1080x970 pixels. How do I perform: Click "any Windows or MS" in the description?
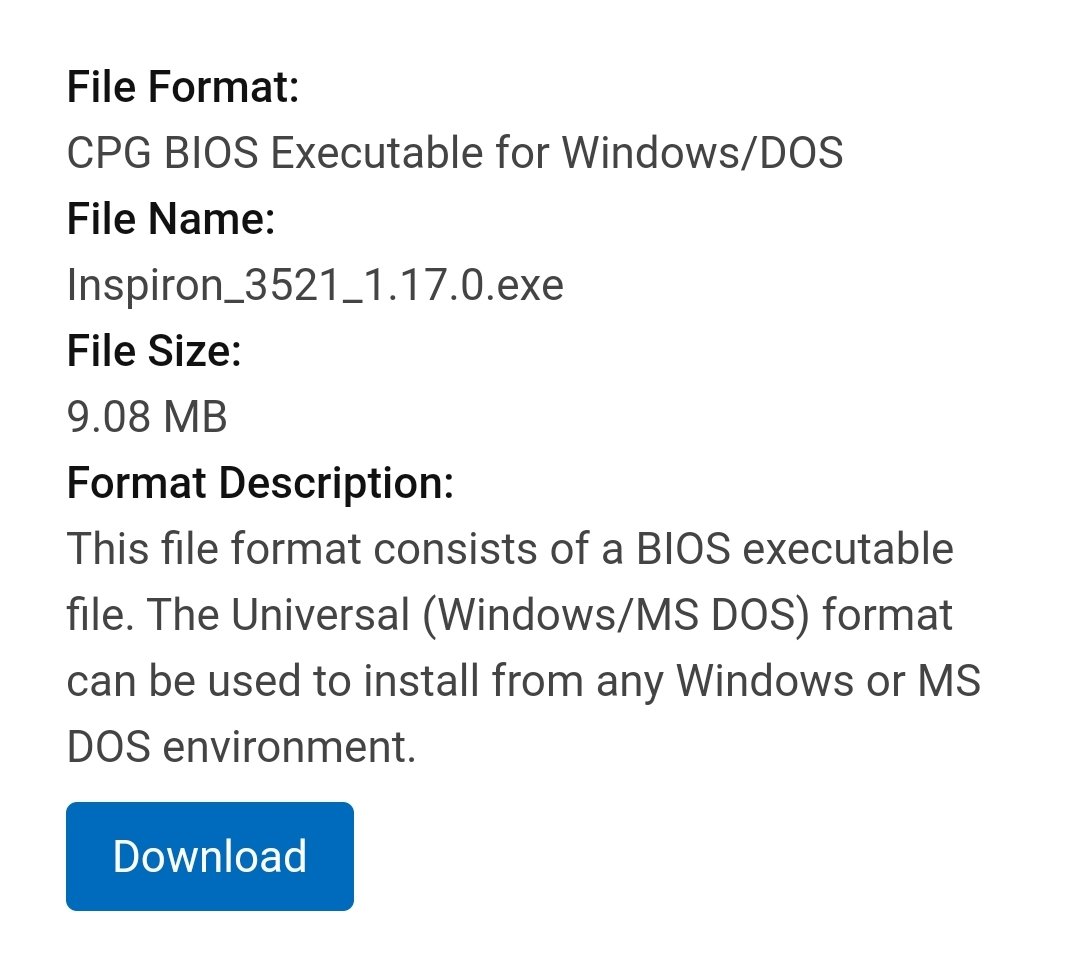pyautogui.click(x=788, y=681)
